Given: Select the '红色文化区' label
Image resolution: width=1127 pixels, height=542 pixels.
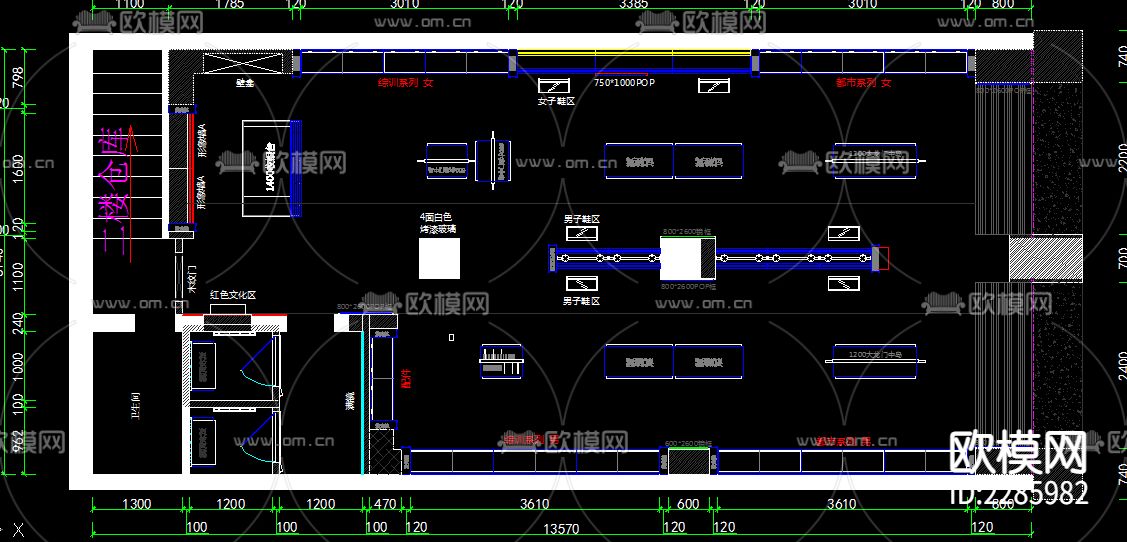Looking at the screenshot, I should pos(232,295).
